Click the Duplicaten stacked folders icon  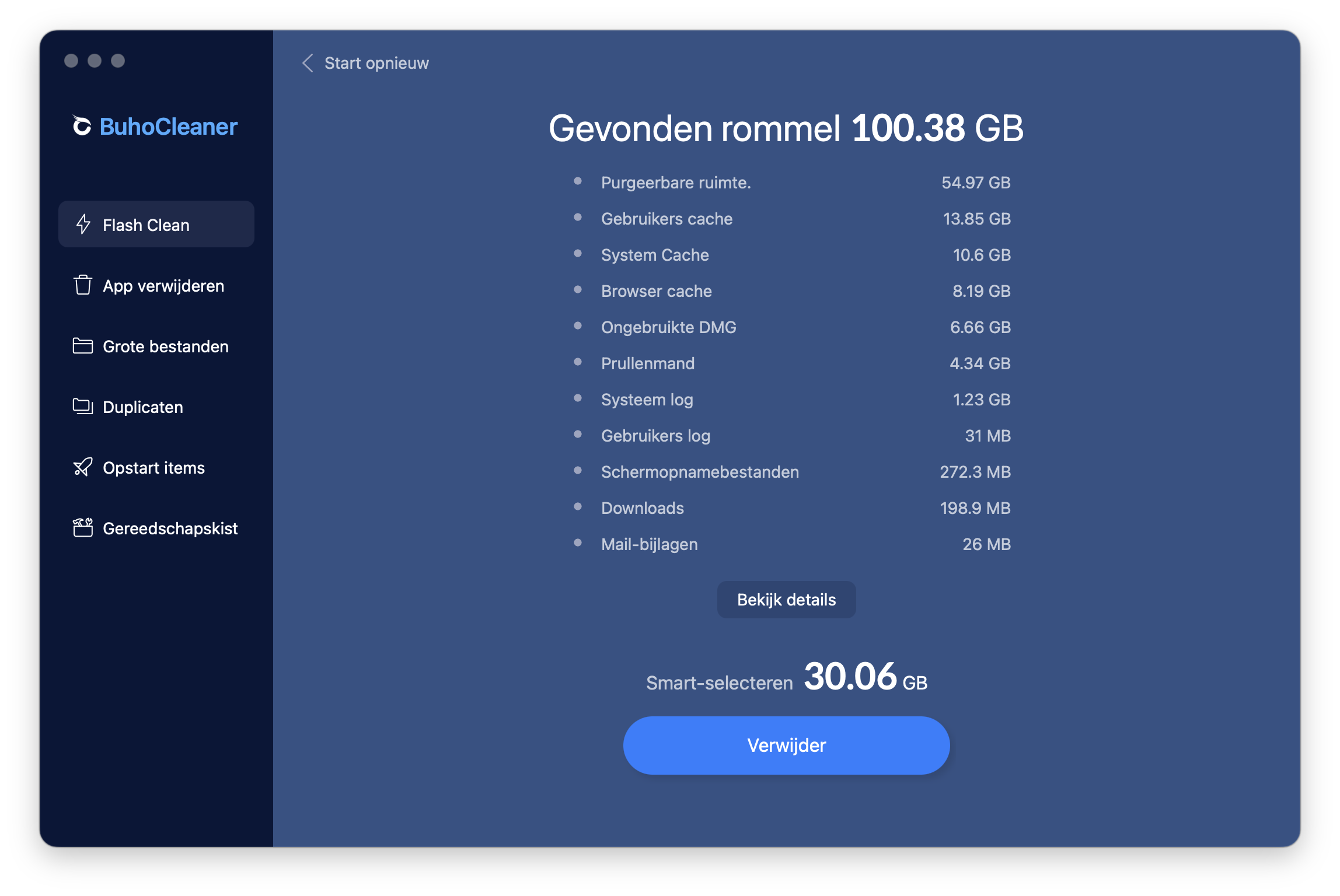pos(83,407)
